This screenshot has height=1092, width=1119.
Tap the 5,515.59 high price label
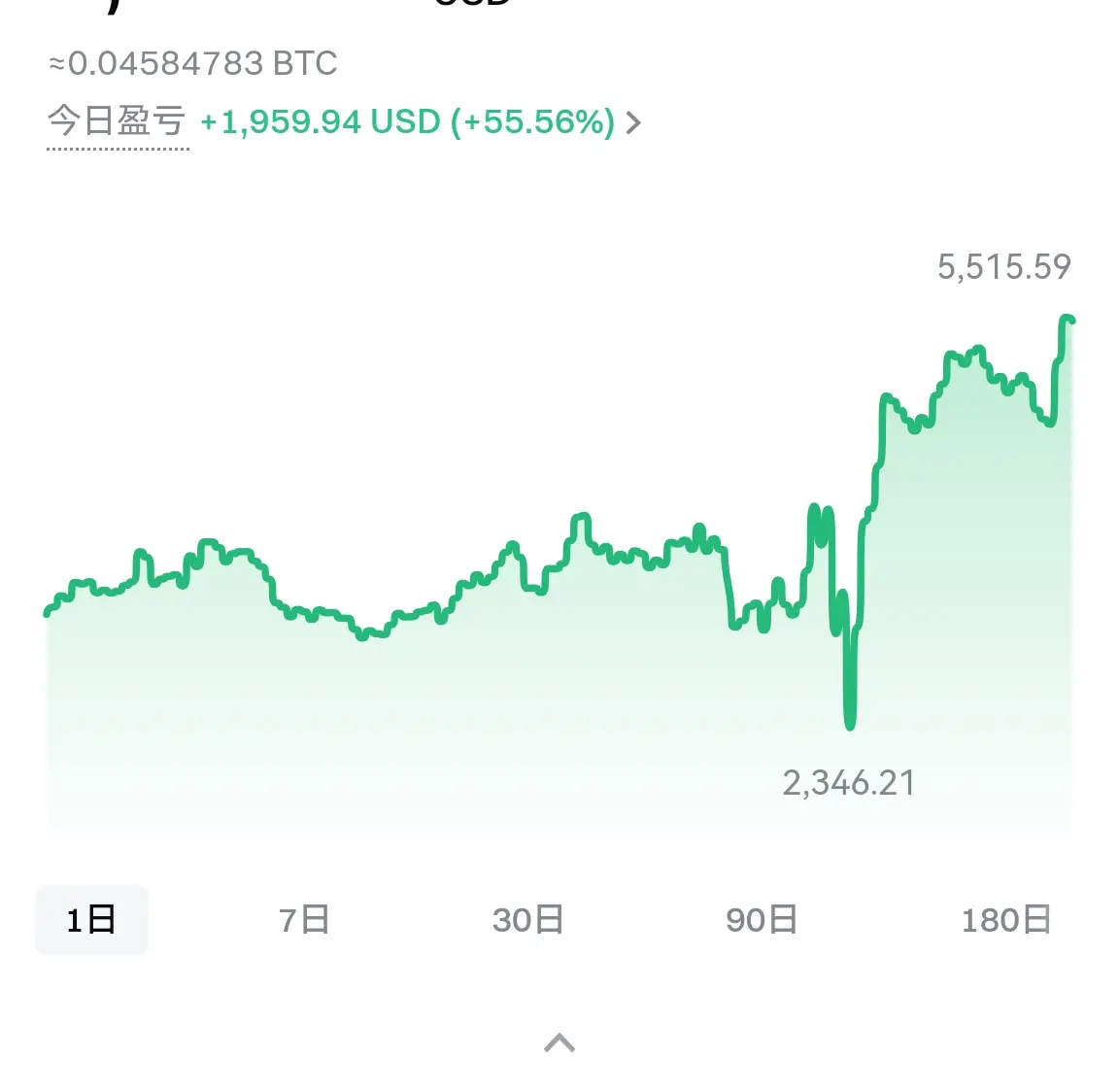point(1003,267)
